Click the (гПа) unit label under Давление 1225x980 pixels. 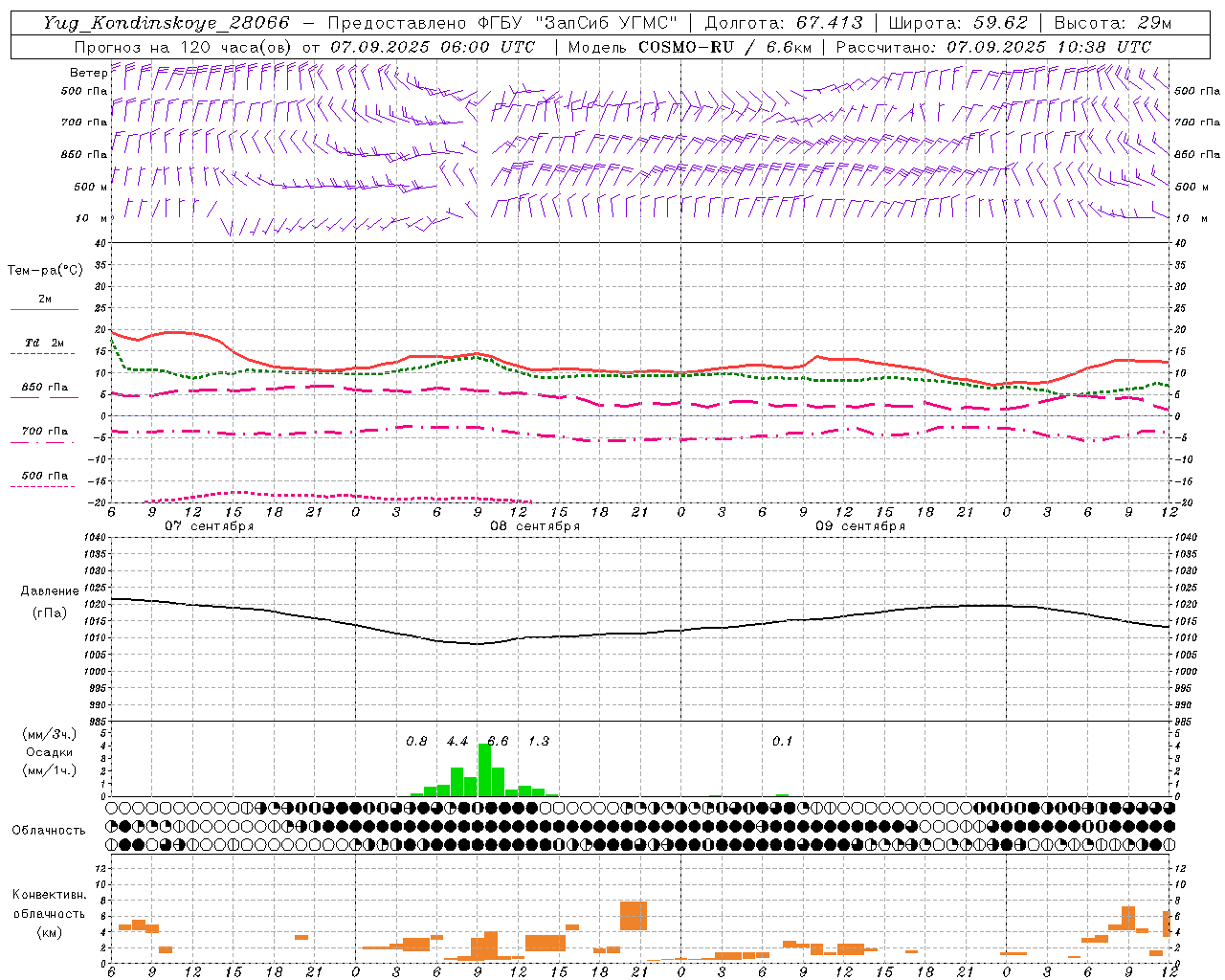50,612
